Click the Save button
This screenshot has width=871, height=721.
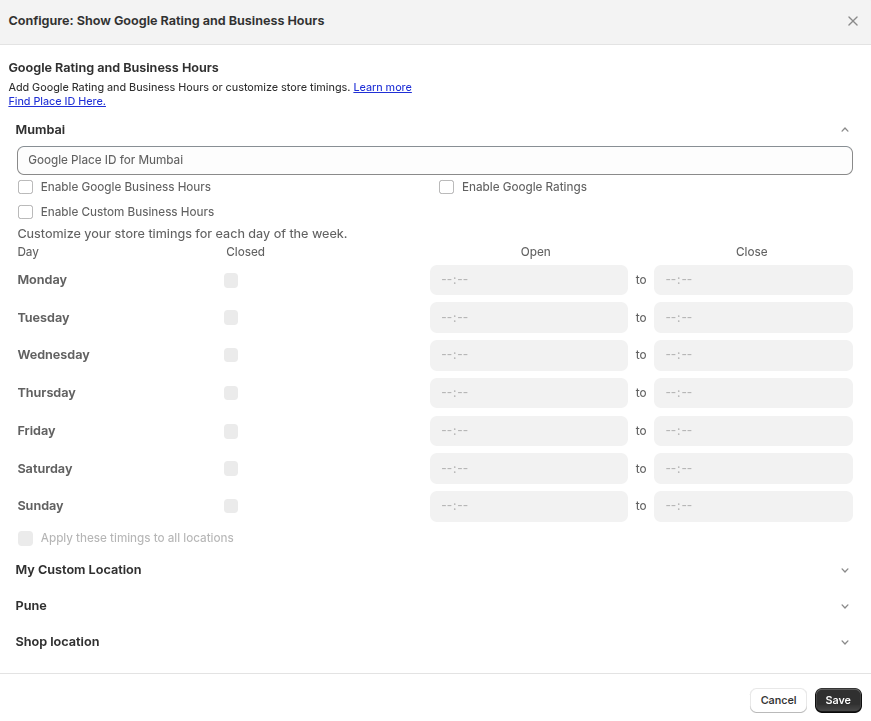pyautogui.click(x=837, y=700)
